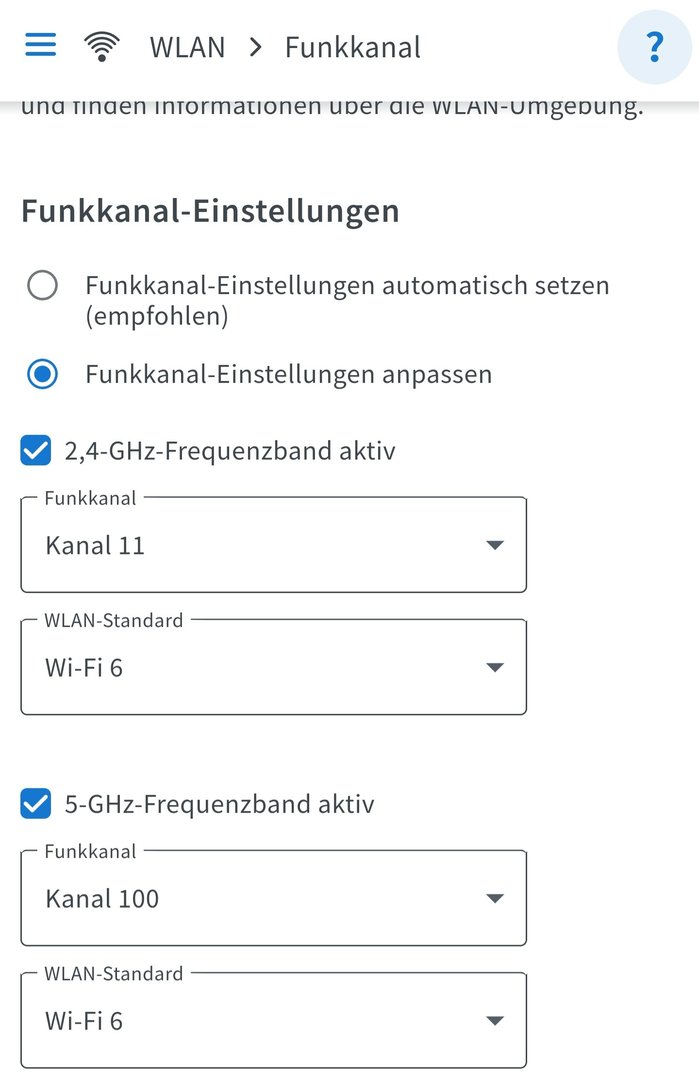Select automatic Funkkanal-Einstellungen radio option
The height and width of the screenshot is (1080, 699).
42,286
